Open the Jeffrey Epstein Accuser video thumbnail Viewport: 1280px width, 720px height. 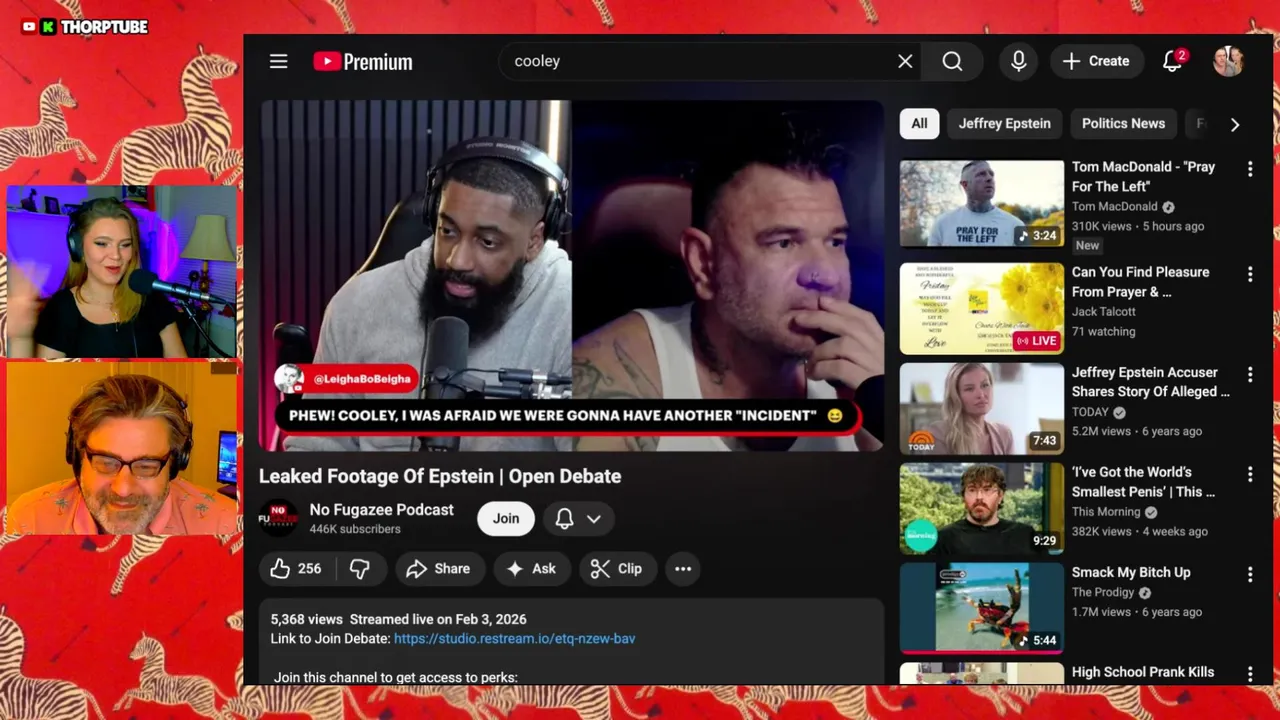pyautogui.click(x=981, y=408)
